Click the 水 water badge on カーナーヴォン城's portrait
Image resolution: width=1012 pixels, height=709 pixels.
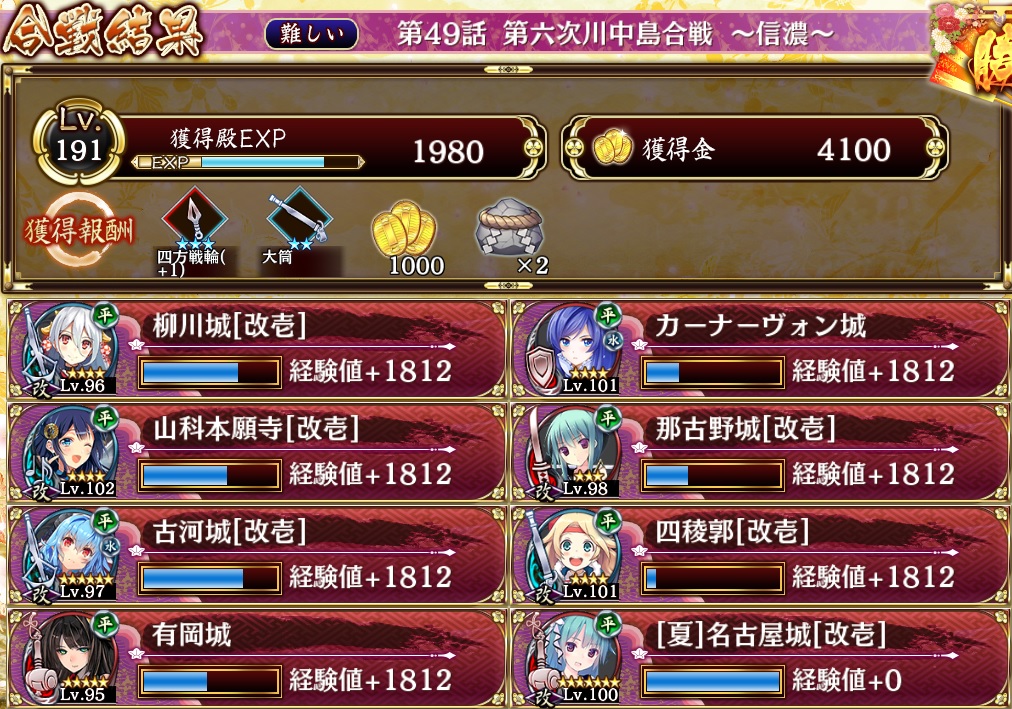click(612, 339)
